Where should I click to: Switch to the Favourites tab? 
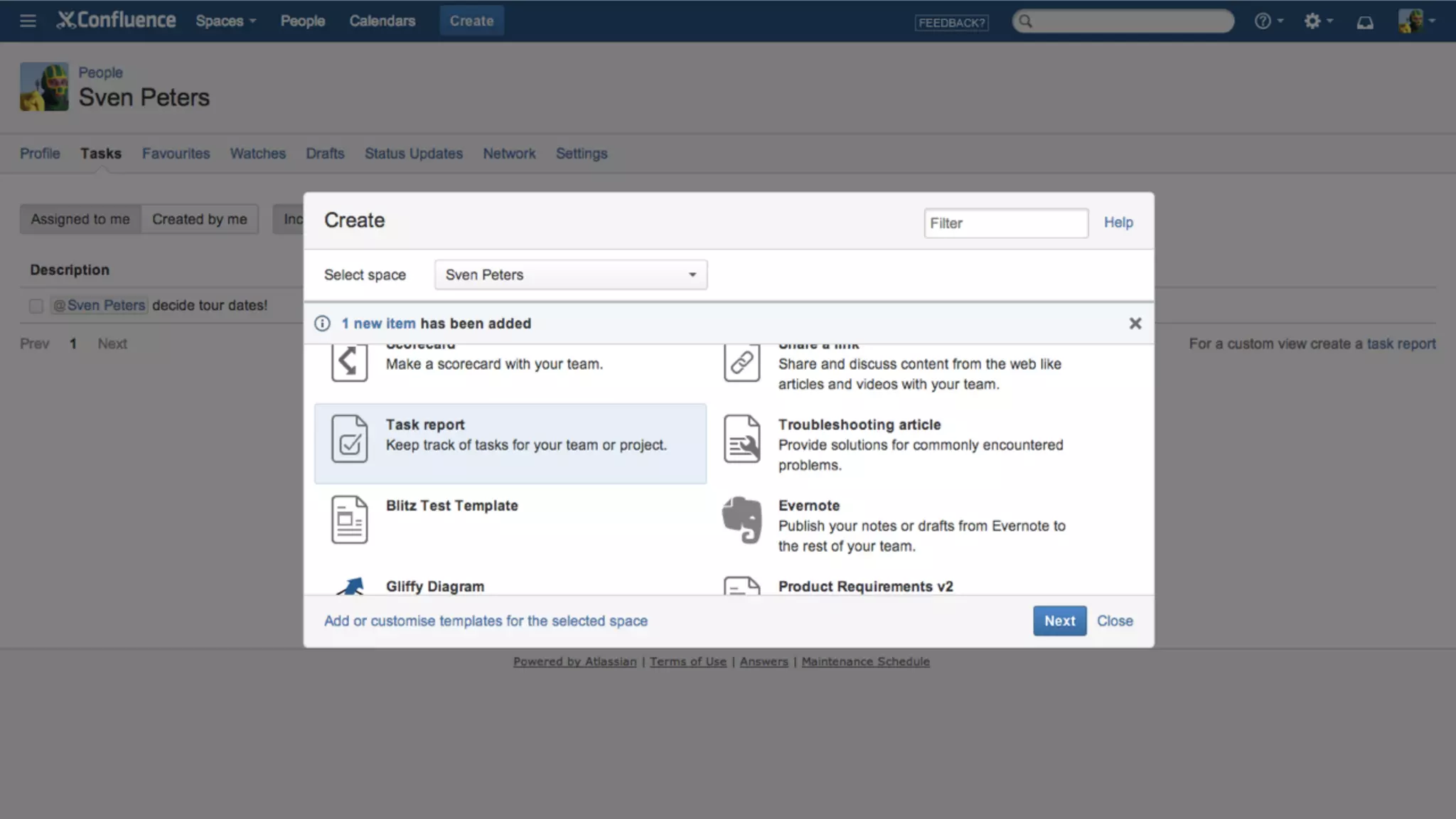tap(176, 154)
